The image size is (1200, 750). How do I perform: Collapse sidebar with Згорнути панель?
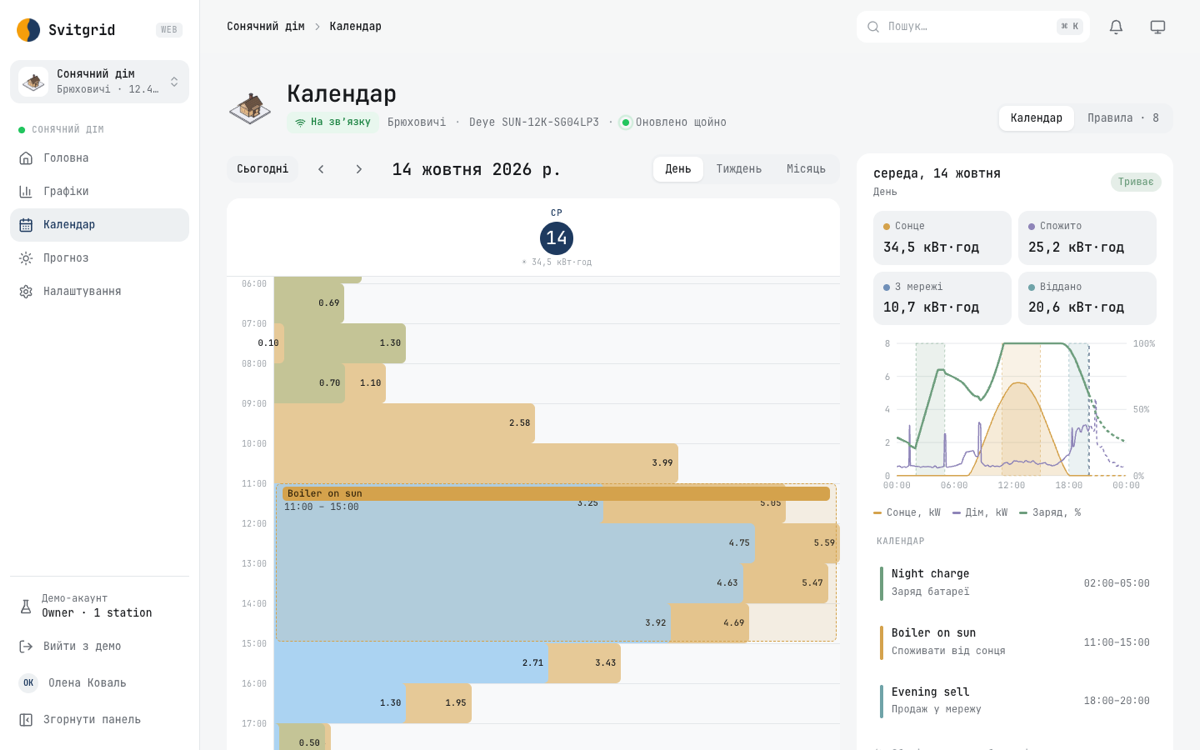point(99,719)
